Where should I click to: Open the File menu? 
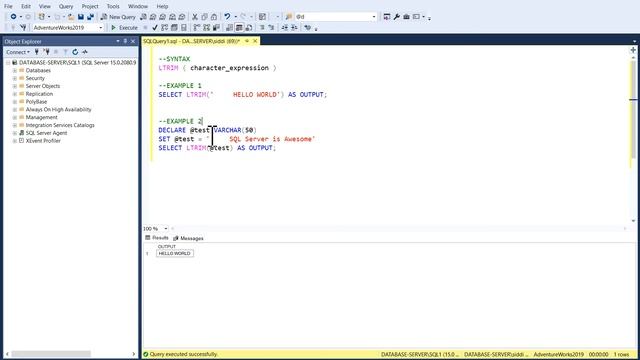pyautogui.click(x=8, y=7)
